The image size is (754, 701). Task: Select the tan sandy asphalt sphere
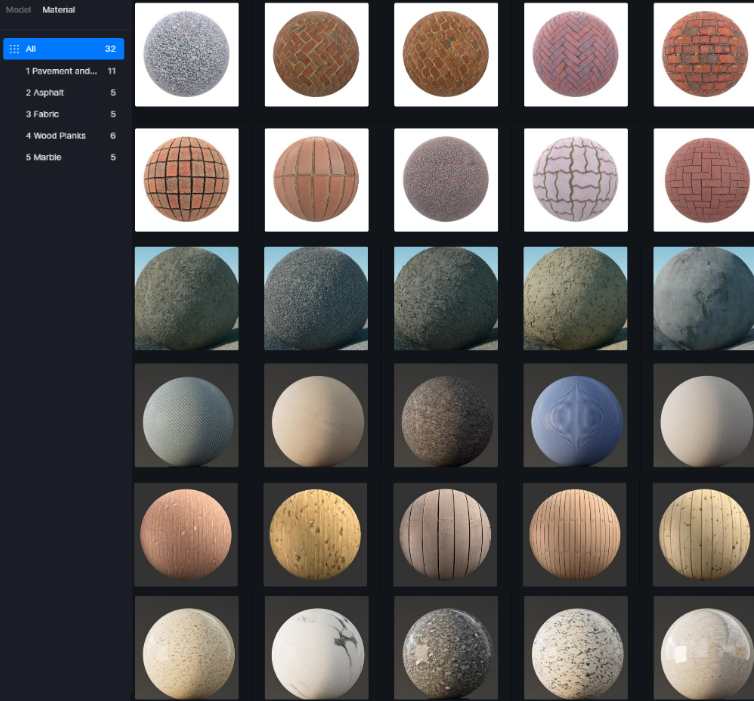point(575,299)
